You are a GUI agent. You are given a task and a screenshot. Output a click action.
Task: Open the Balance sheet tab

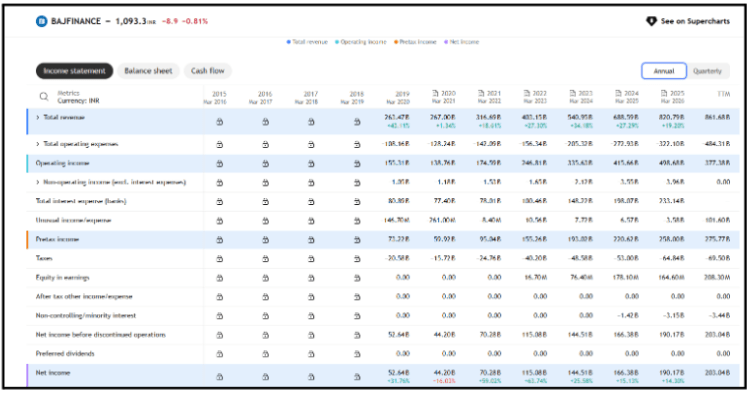148,71
